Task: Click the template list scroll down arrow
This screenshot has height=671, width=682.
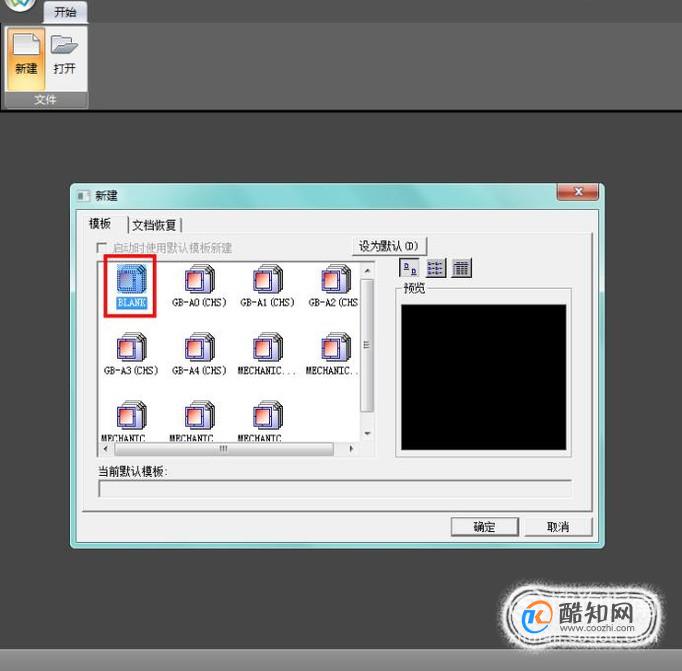Action: coord(367,433)
